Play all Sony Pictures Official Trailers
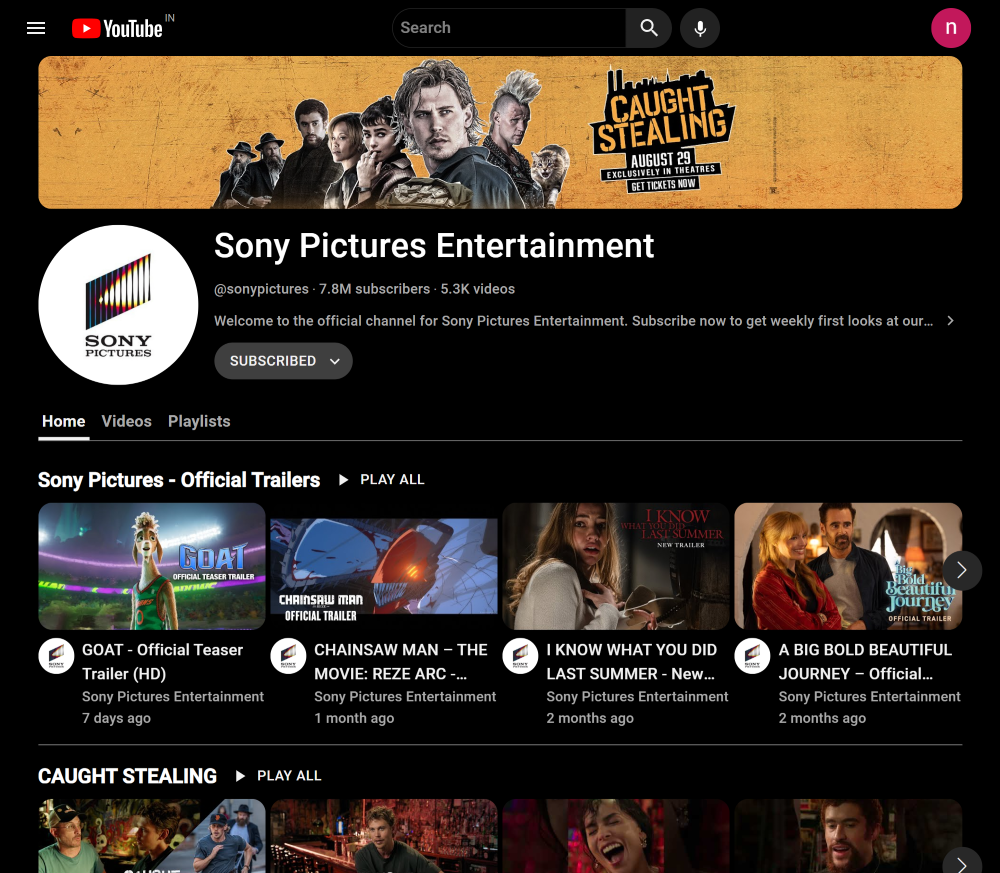This screenshot has width=1000, height=873. point(381,480)
